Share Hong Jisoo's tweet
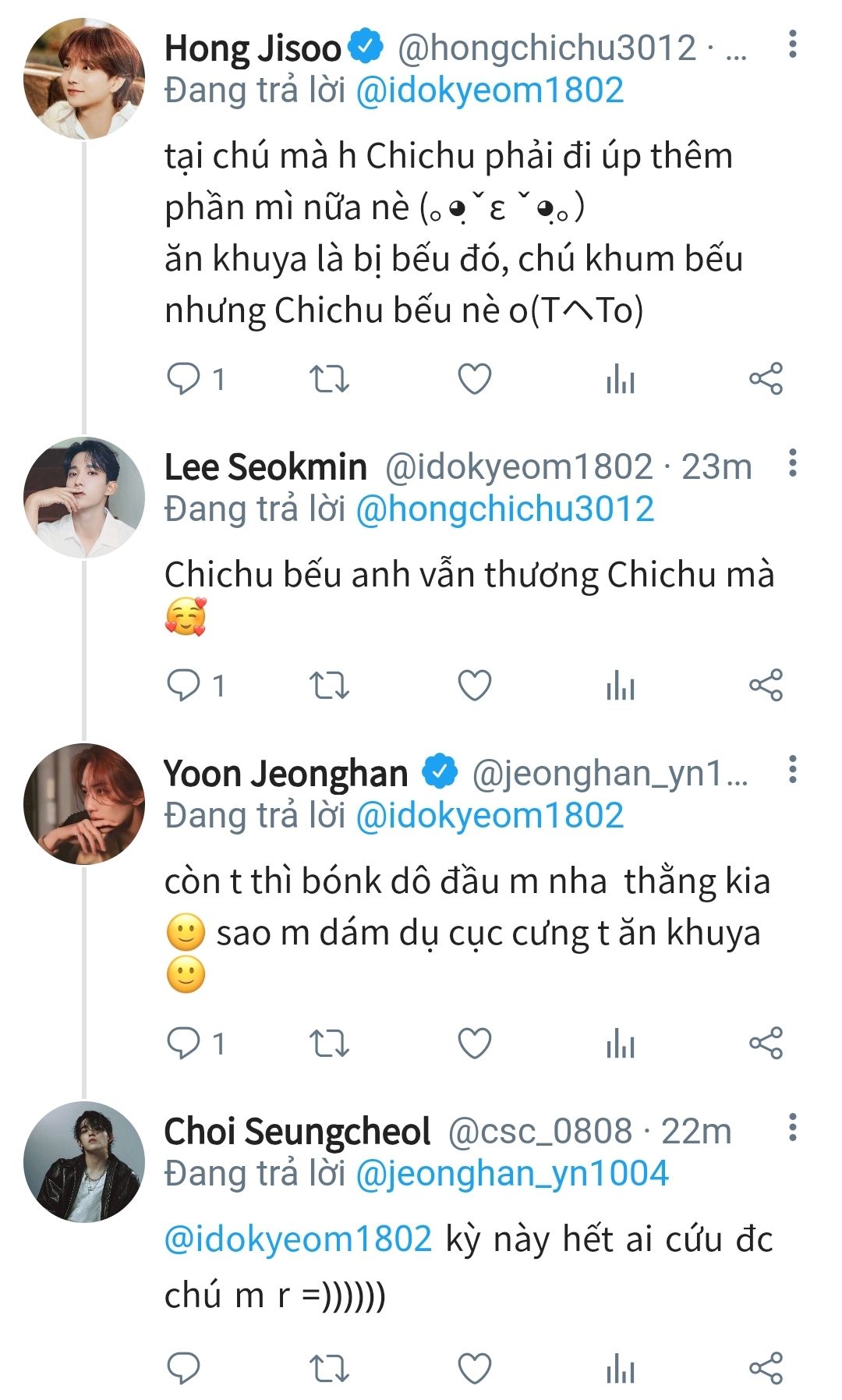842x1400 pixels. pos(766,379)
